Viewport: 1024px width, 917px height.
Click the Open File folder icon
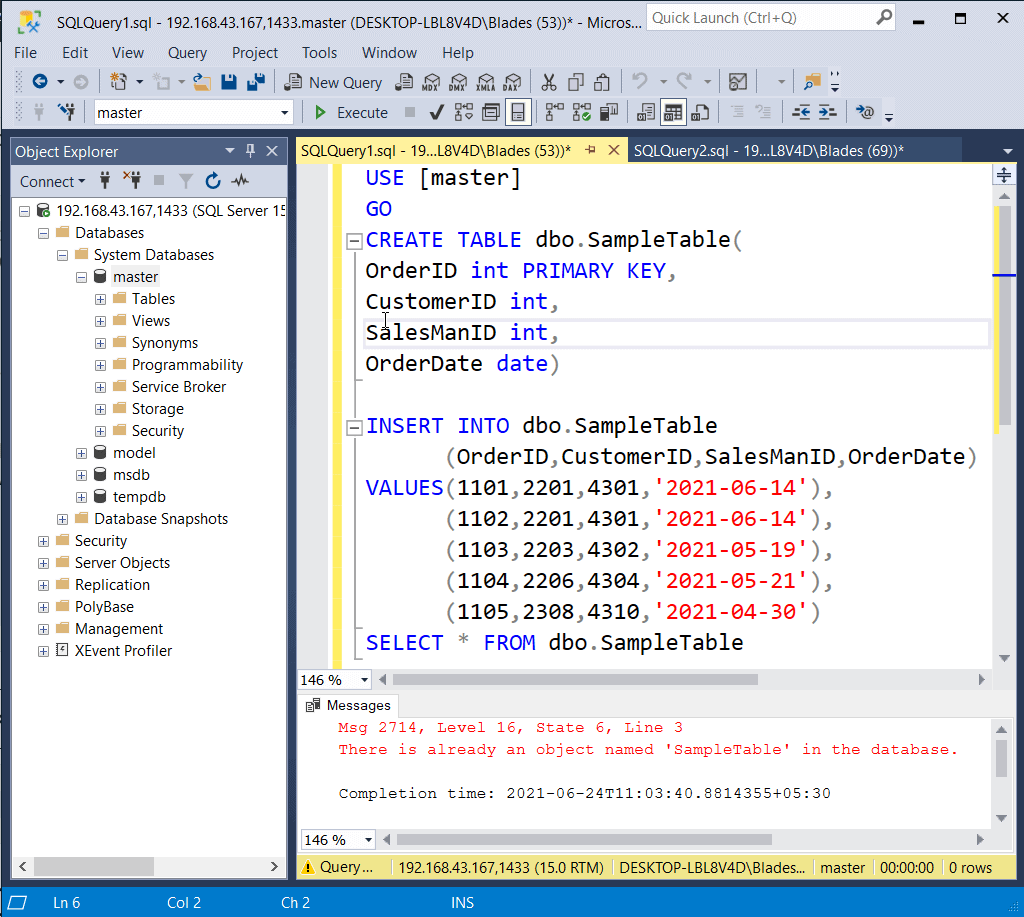point(202,82)
